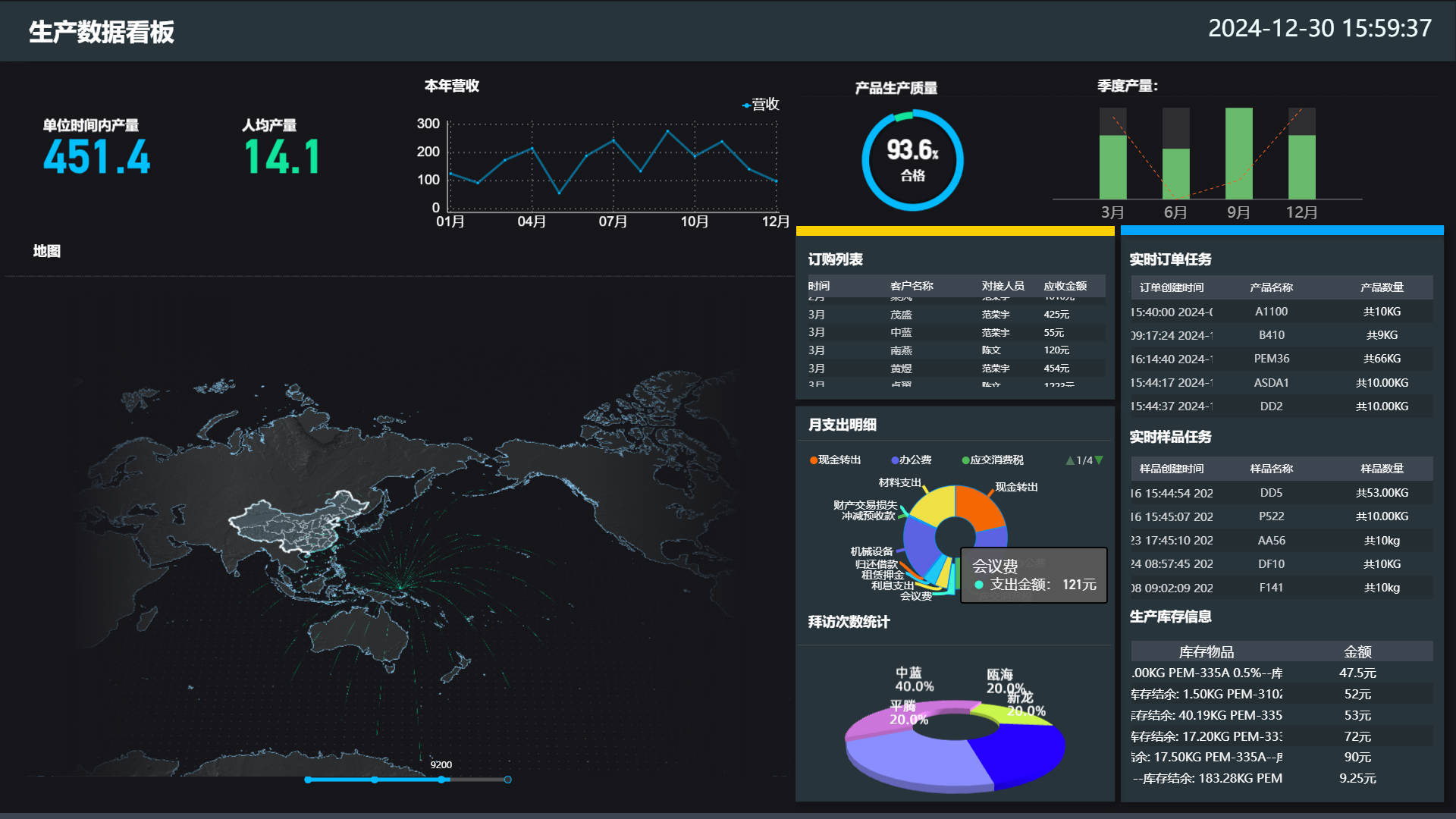Click 样品名称 column header

tap(1271, 469)
